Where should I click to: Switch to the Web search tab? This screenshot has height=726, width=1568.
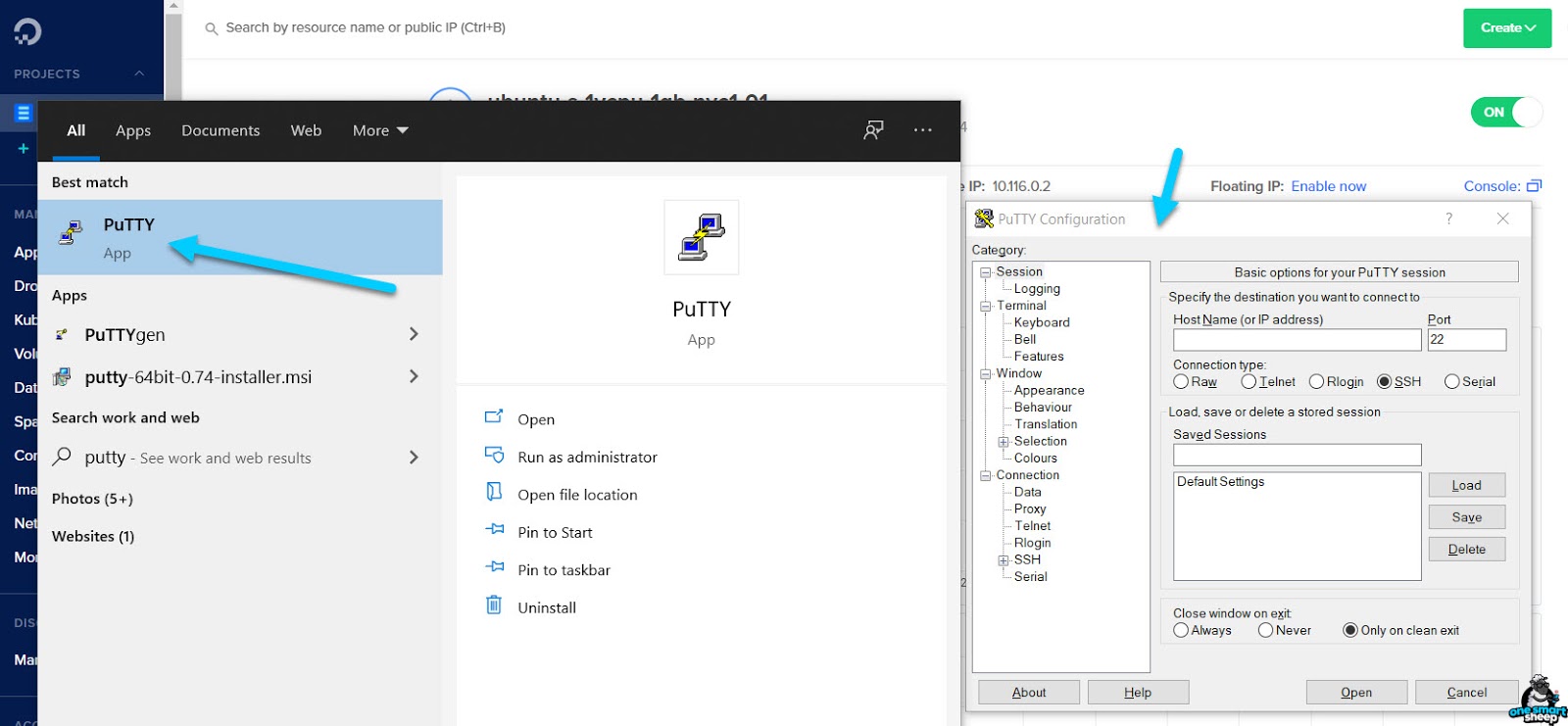pos(306,130)
